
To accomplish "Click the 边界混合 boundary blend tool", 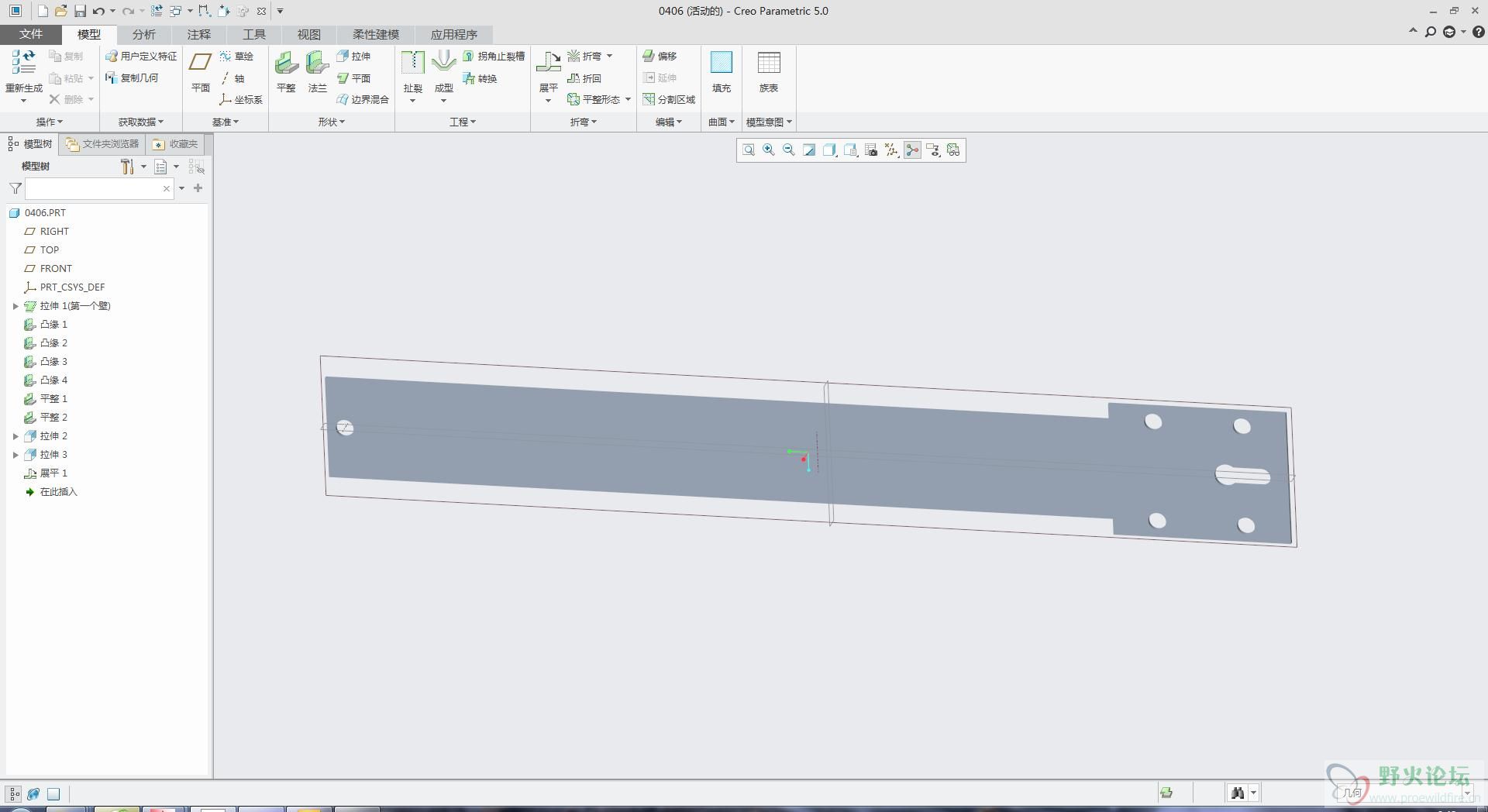I will (x=363, y=99).
